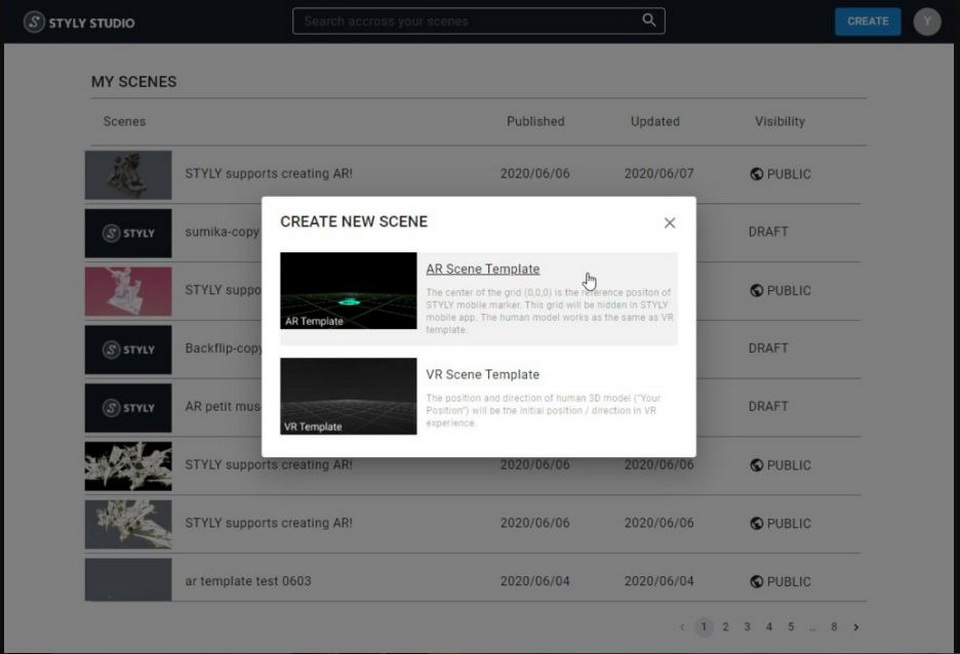Focus the scene search field

[x=479, y=21]
